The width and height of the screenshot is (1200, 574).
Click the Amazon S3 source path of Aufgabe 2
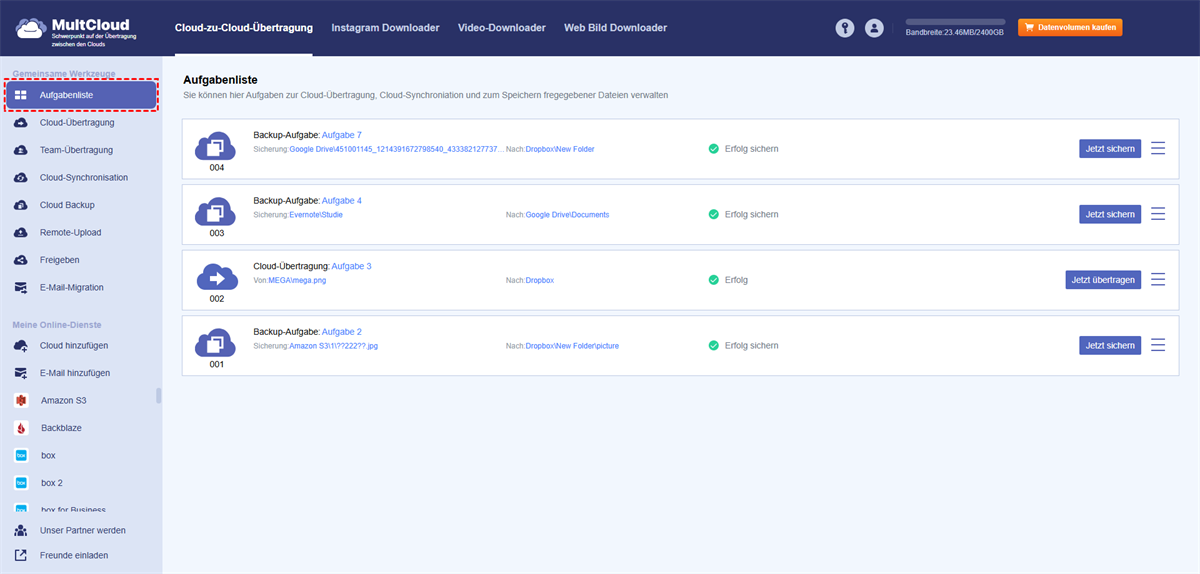click(334, 346)
